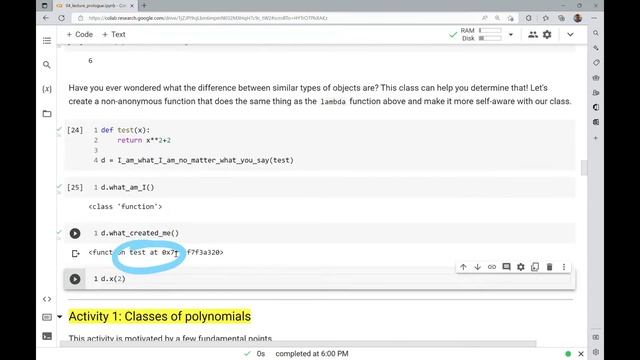Click the horizontal scrollbar at bottom
Viewport: 640px width, 360px height.
tap(298, 344)
